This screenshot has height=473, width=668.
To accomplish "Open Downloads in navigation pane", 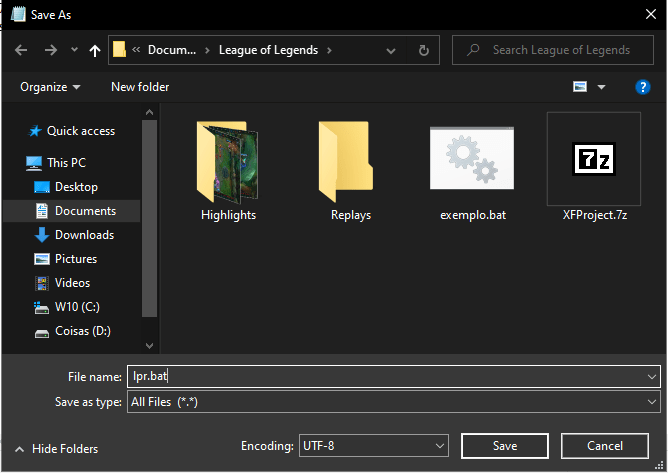I will [x=84, y=235].
